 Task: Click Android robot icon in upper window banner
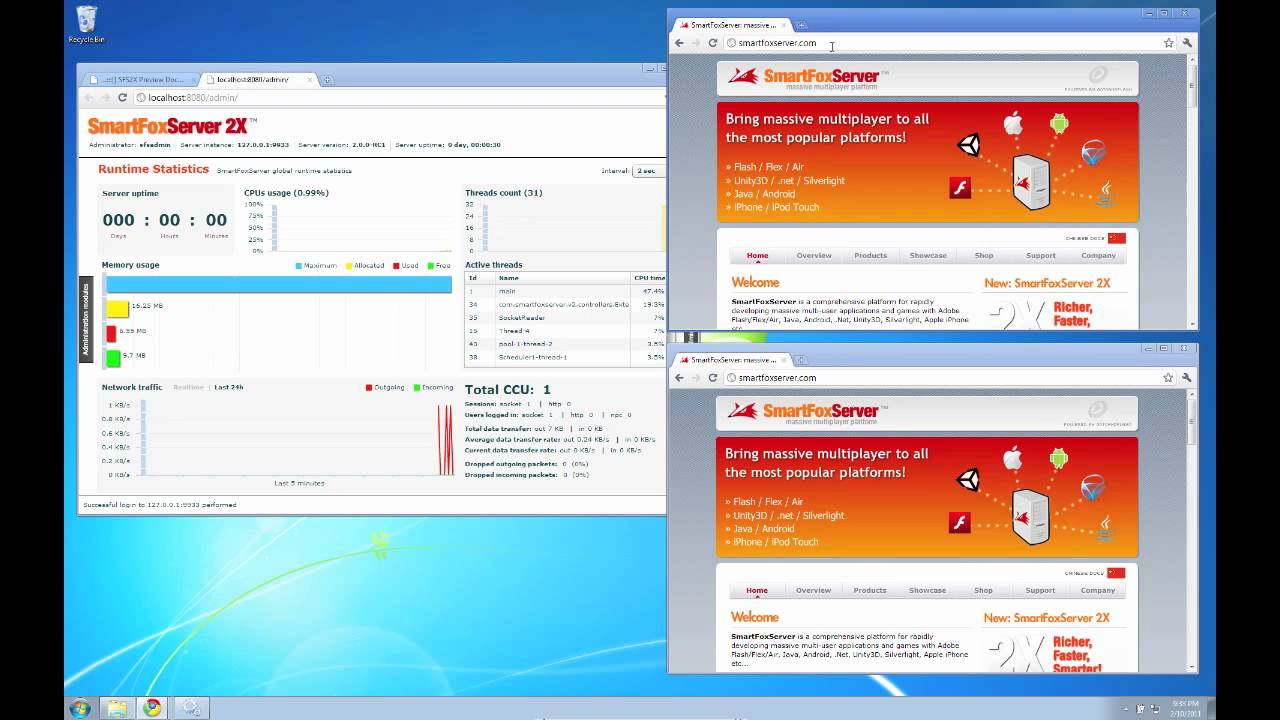click(x=1059, y=124)
